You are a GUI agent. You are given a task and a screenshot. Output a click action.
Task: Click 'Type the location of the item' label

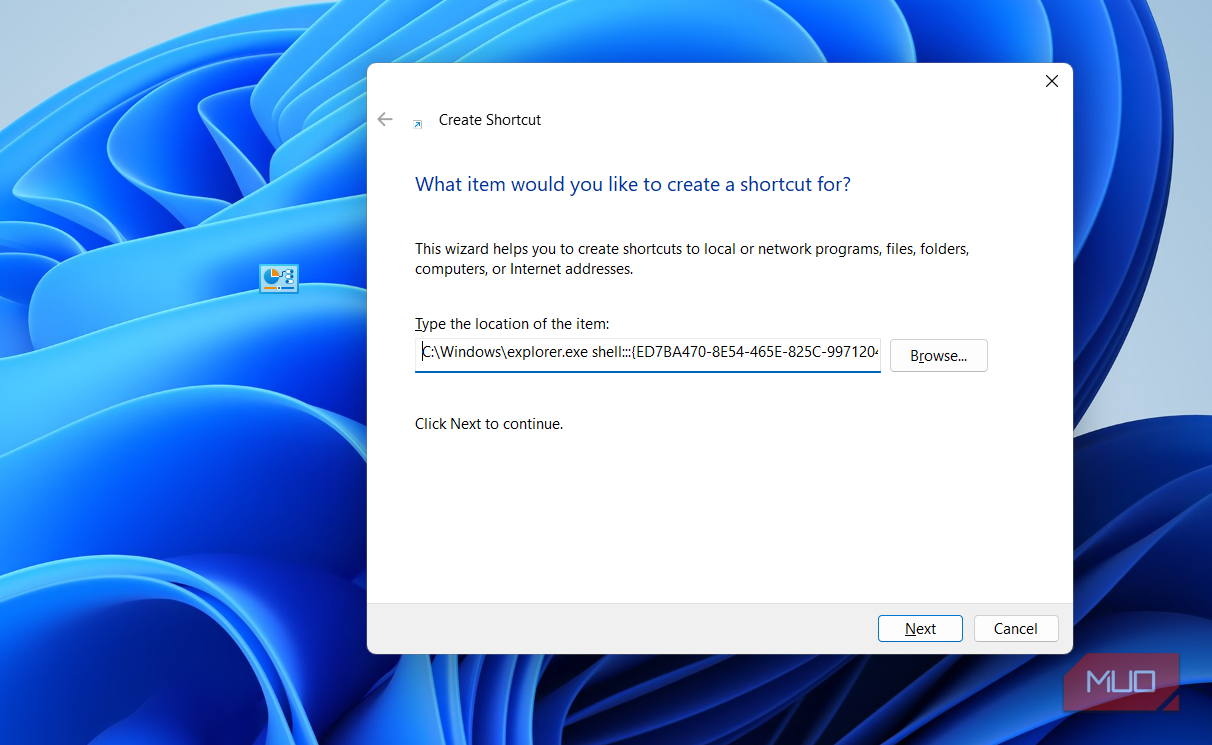pyautogui.click(x=512, y=324)
